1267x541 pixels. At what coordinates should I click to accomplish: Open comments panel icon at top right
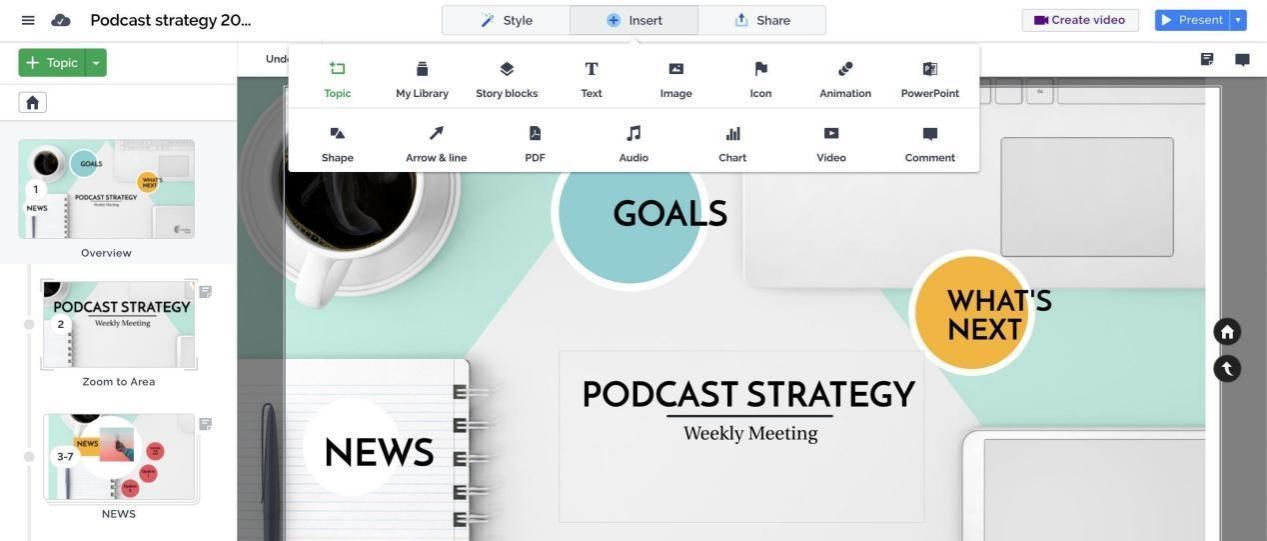point(1242,59)
